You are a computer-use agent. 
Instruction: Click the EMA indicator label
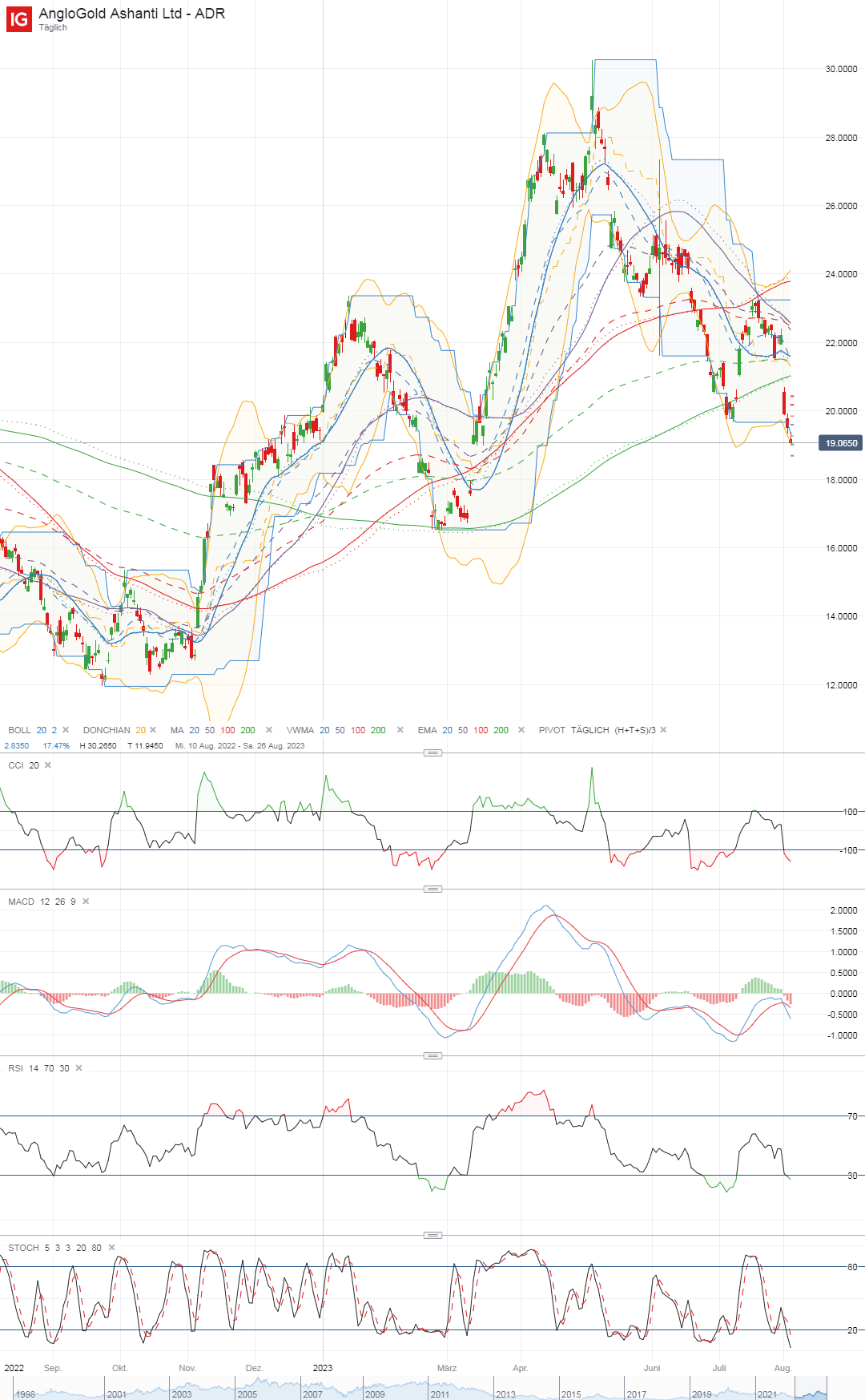[428, 730]
